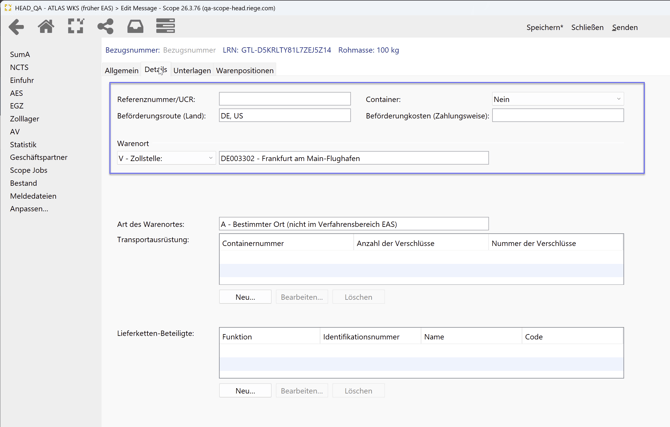Expand the V - Zollstelle dropdown
Image resolution: width=670 pixels, height=427 pixels.
(165, 158)
